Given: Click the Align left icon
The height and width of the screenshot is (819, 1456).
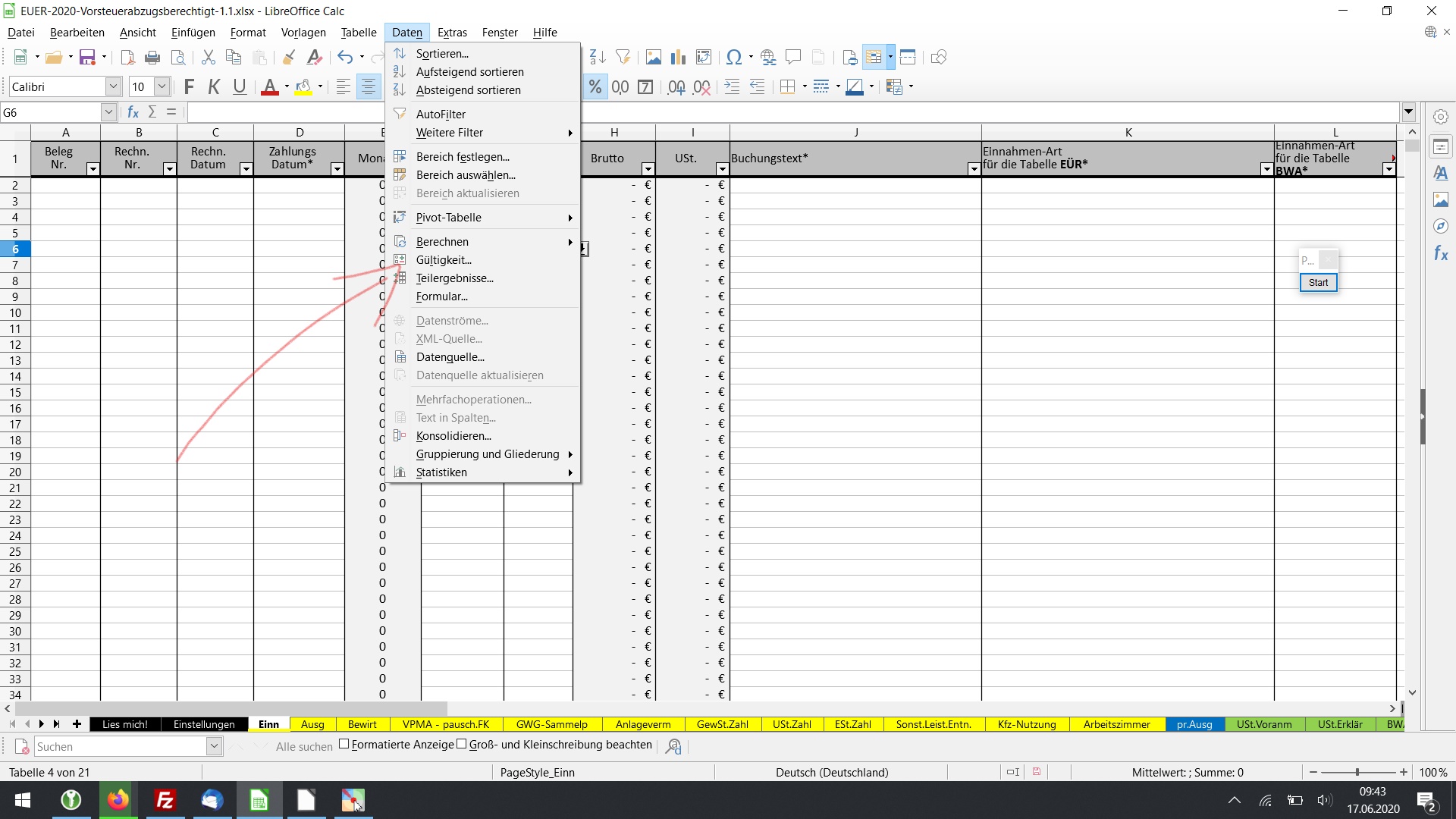Looking at the screenshot, I should point(343,87).
